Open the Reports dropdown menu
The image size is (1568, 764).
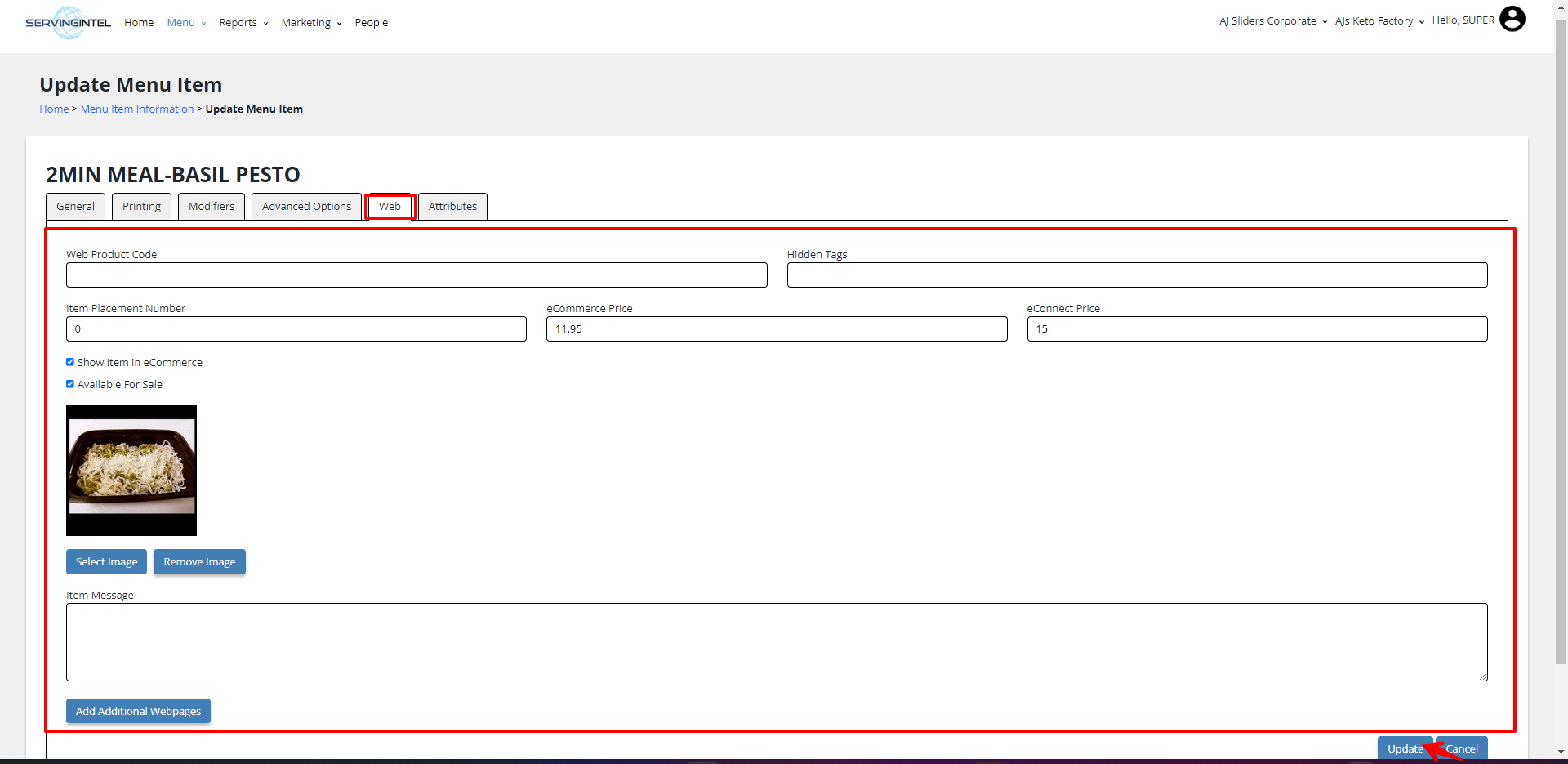[x=243, y=23]
